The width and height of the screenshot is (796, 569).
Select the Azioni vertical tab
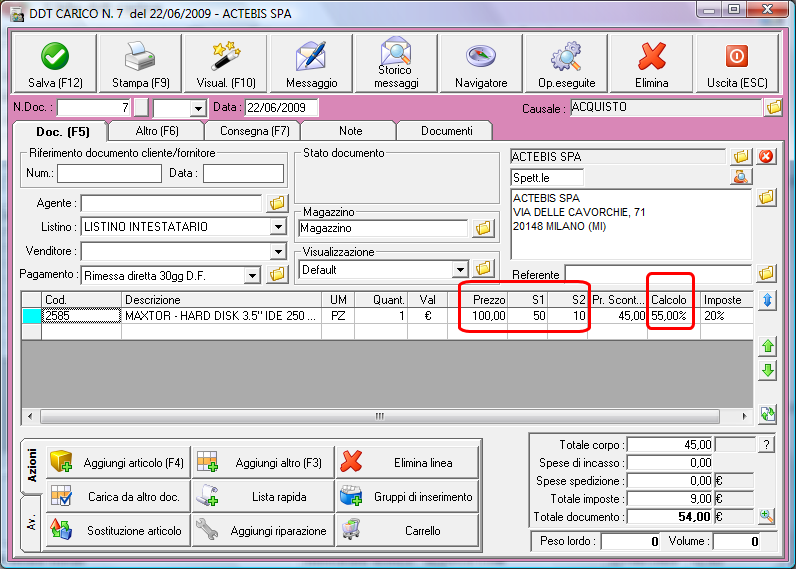tap(32, 465)
